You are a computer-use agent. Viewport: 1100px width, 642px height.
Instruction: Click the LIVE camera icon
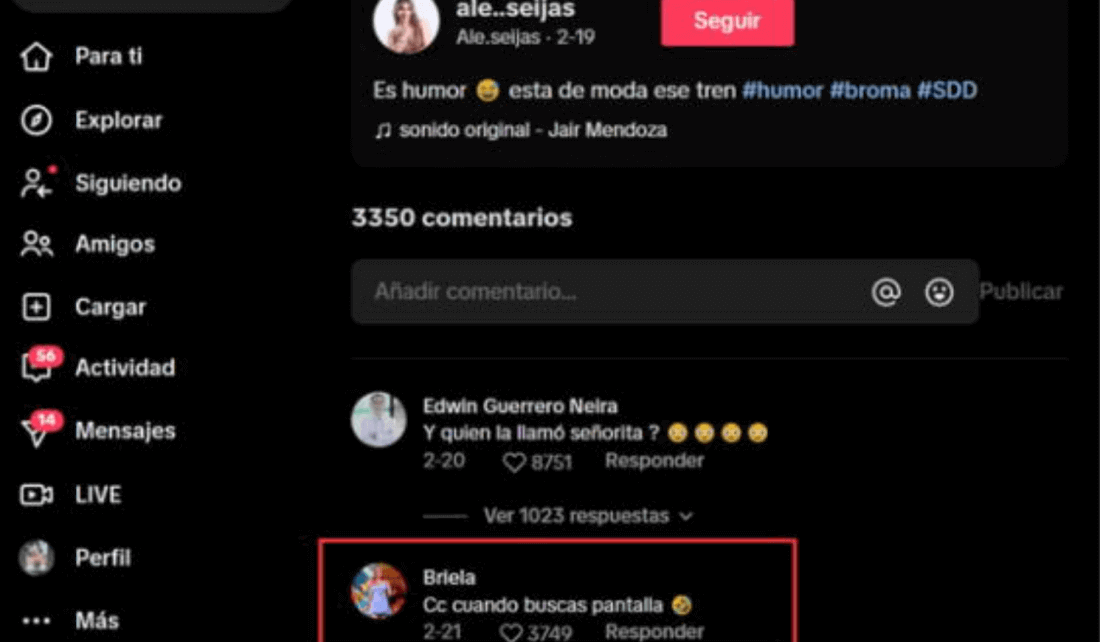36,495
